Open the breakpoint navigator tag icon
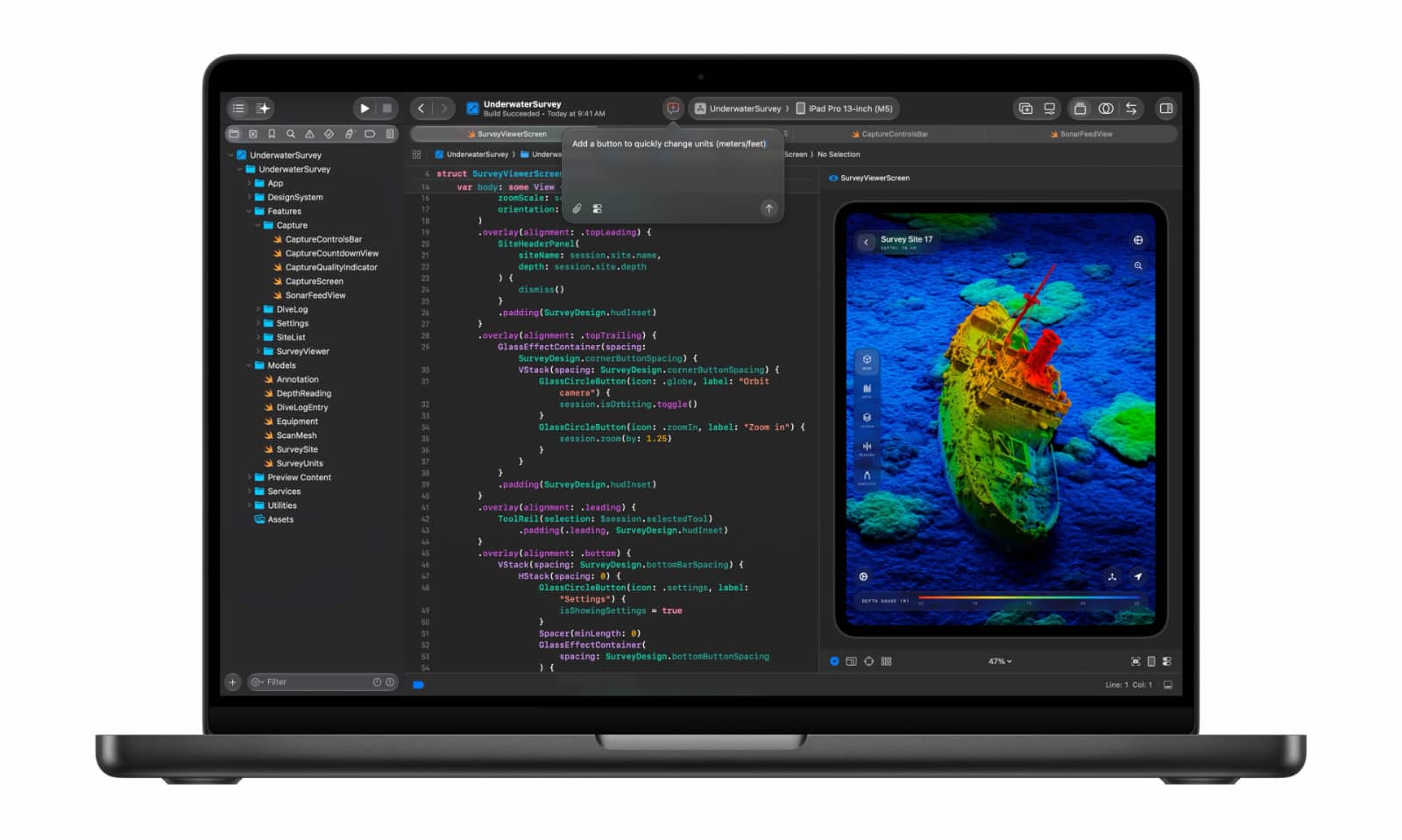The image size is (1402, 840). pos(370,134)
